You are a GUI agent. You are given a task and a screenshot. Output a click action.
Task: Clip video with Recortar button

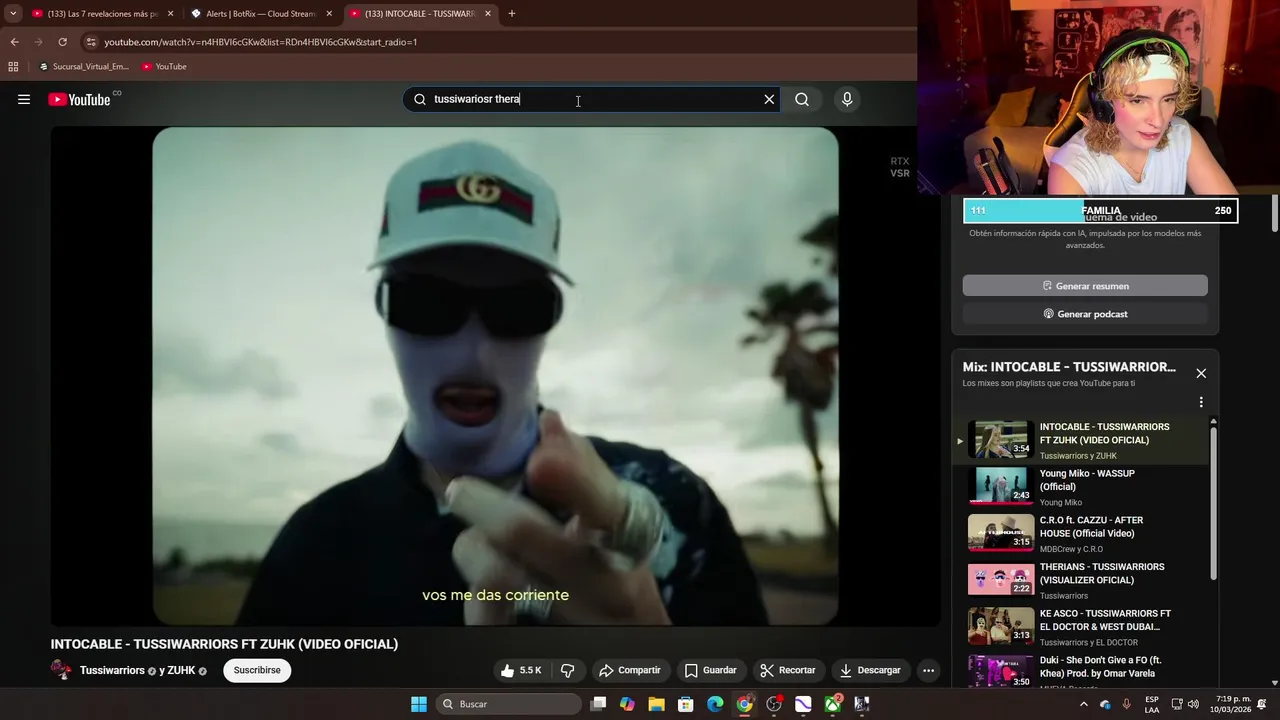point(788,670)
